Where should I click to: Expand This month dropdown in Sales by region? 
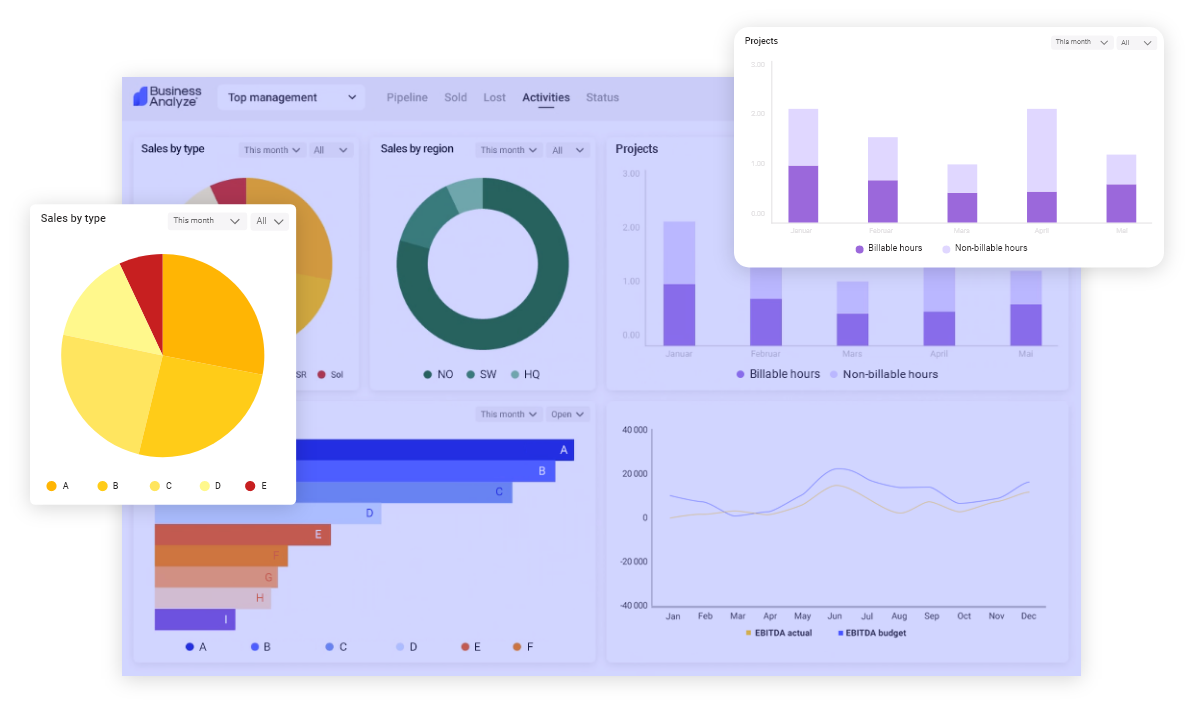[508, 150]
